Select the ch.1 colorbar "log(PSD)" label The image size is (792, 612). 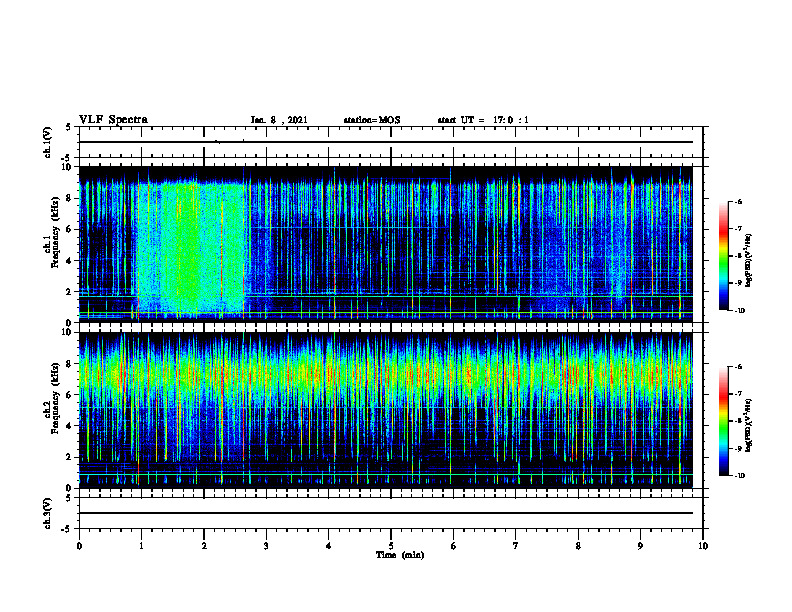point(749,261)
